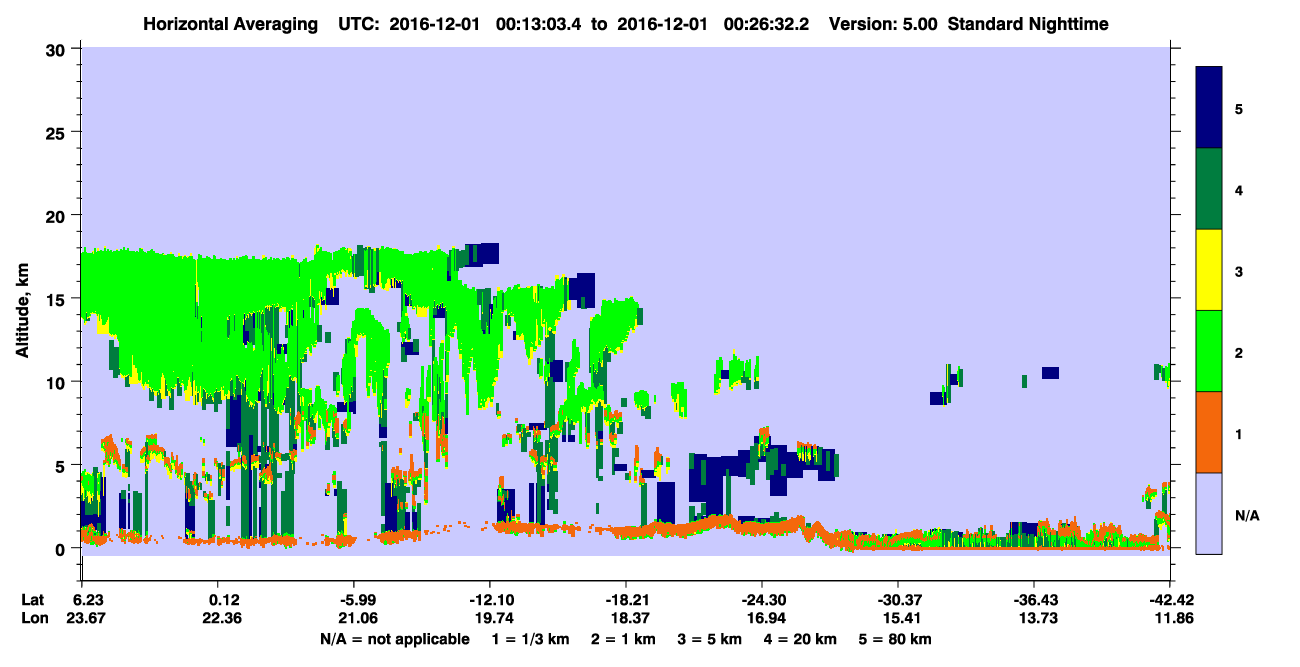Select the bright green 1 km legend swatch
1300x667 pixels.
pyautogui.click(x=1209, y=351)
